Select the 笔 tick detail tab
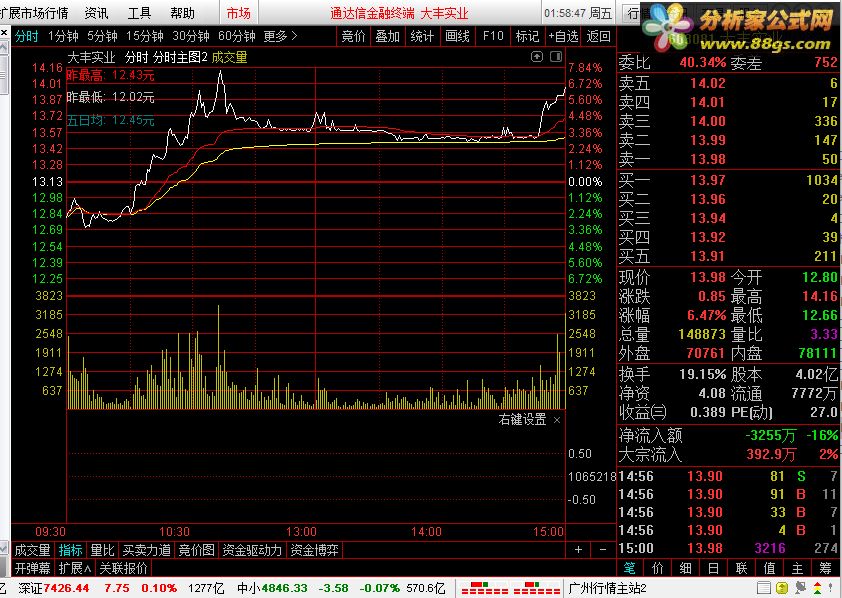 click(x=629, y=568)
